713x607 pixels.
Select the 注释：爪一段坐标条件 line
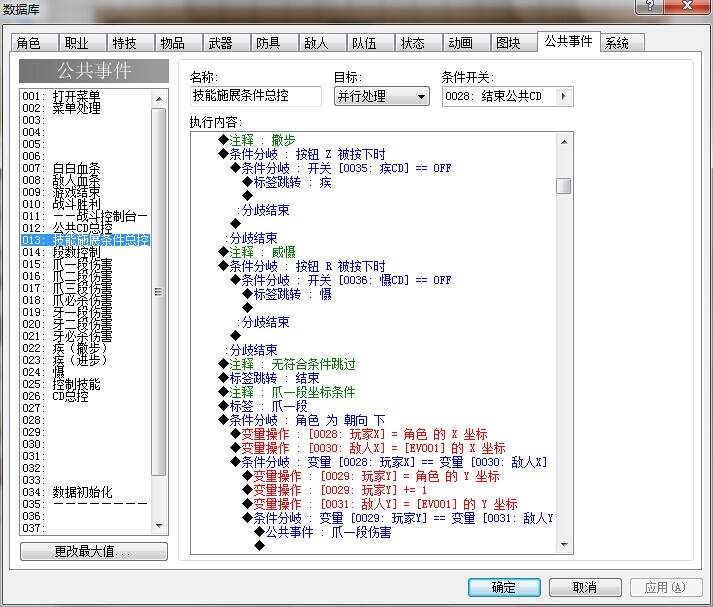point(287,392)
